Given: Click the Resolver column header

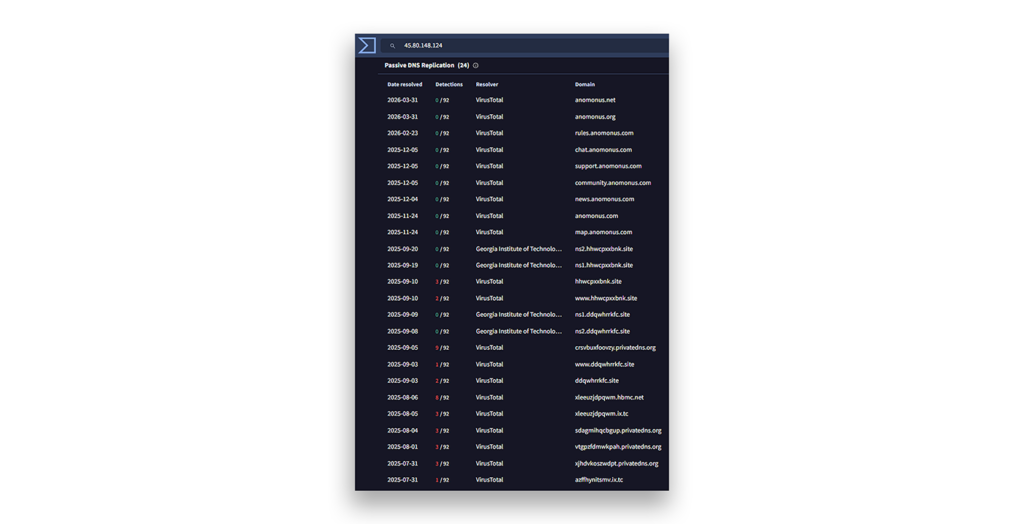Looking at the screenshot, I should (x=487, y=84).
